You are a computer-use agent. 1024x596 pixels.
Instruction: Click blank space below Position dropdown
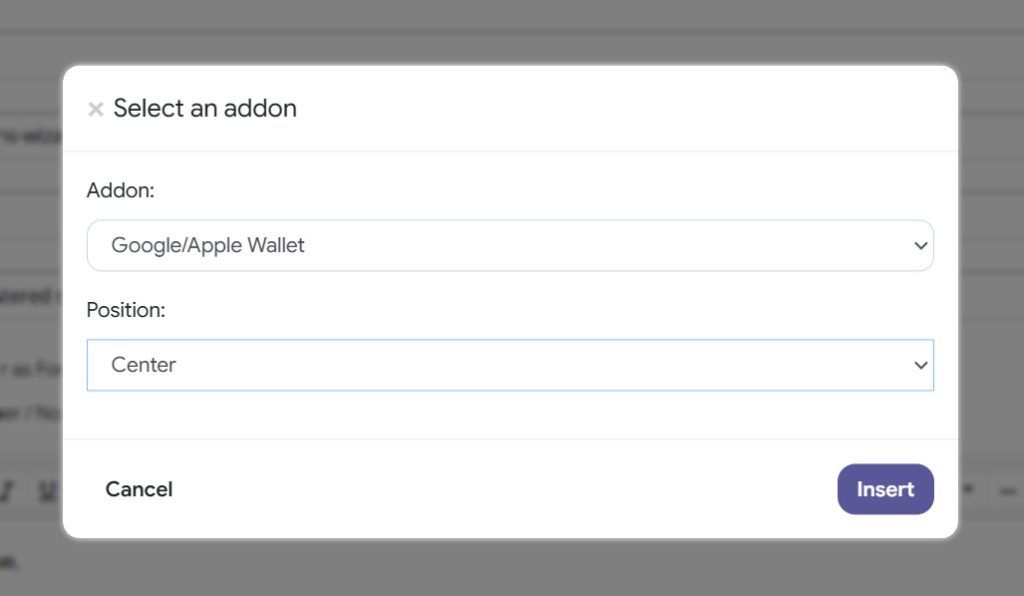click(x=510, y=415)
